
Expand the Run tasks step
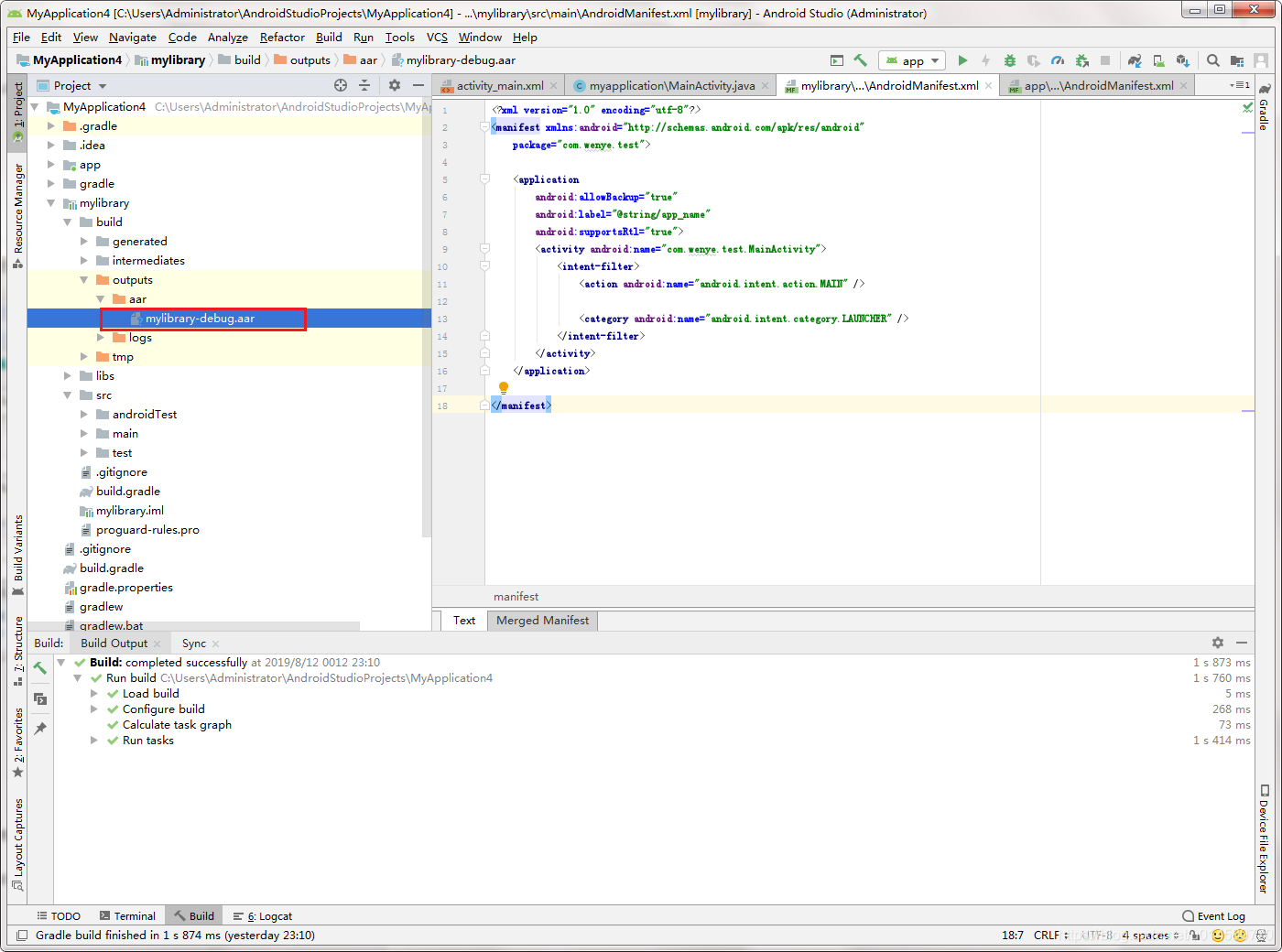(x=93, y=741)
